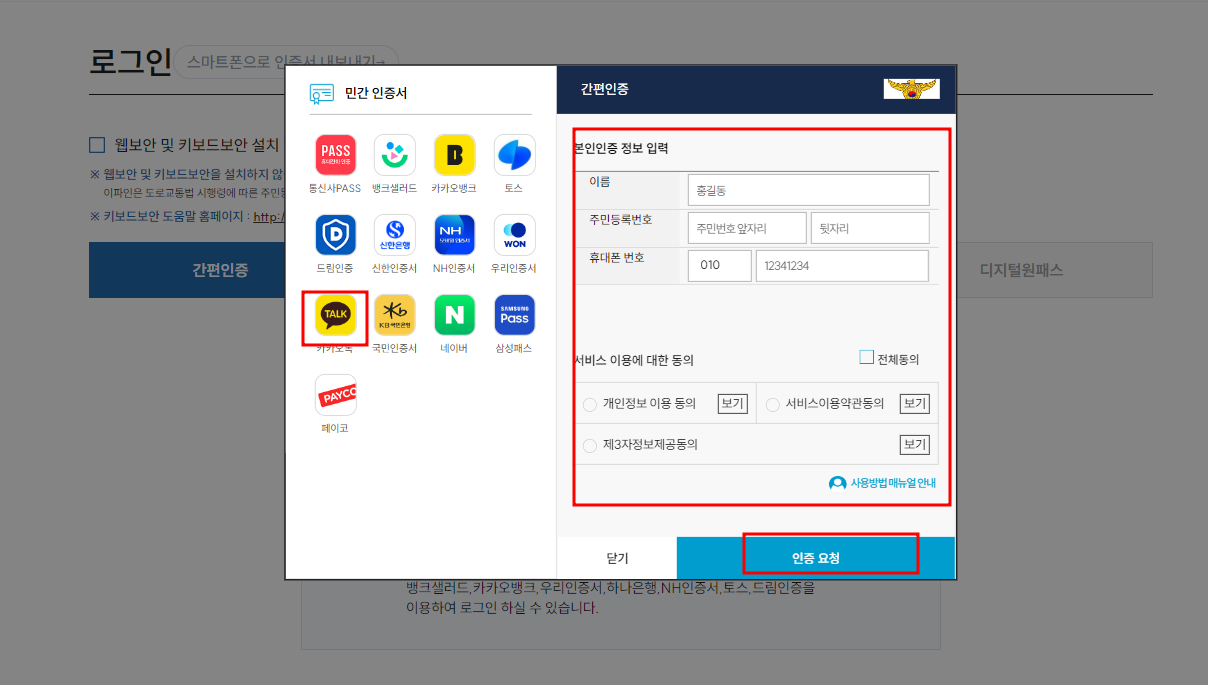The image size is (1208, 685).
Task: Select the 카카오뱅크 certificate icon
Action: point(454,155)
